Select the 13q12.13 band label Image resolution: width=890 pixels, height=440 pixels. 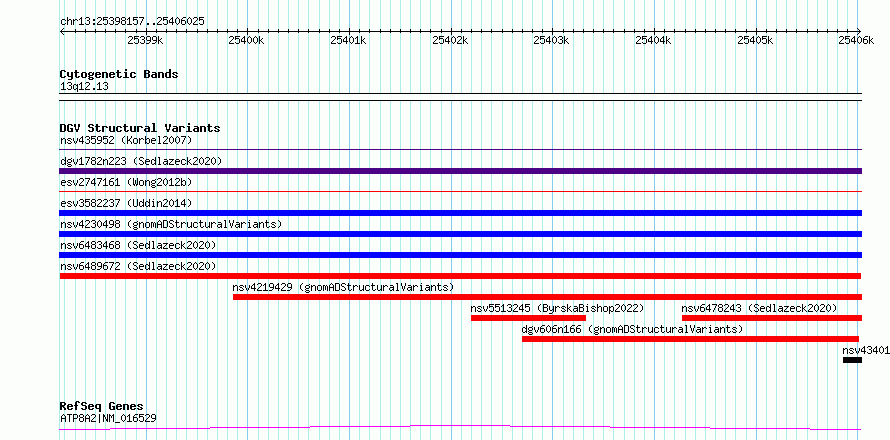(x=84, y=87)
